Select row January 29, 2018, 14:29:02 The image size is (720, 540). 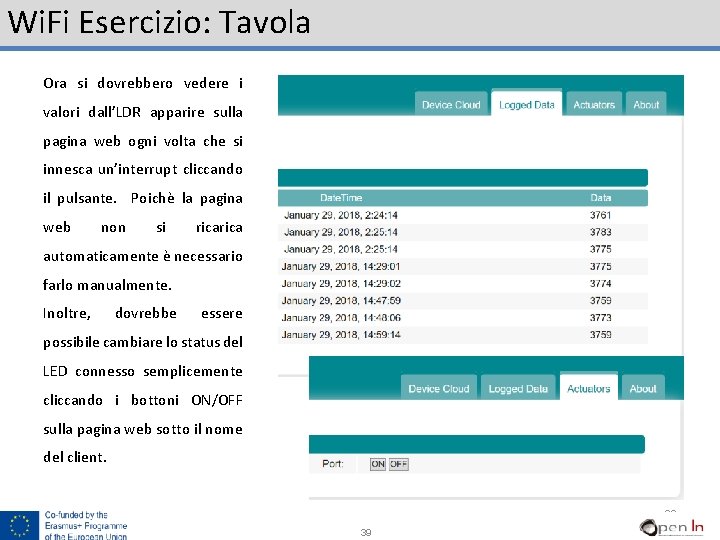463,283
